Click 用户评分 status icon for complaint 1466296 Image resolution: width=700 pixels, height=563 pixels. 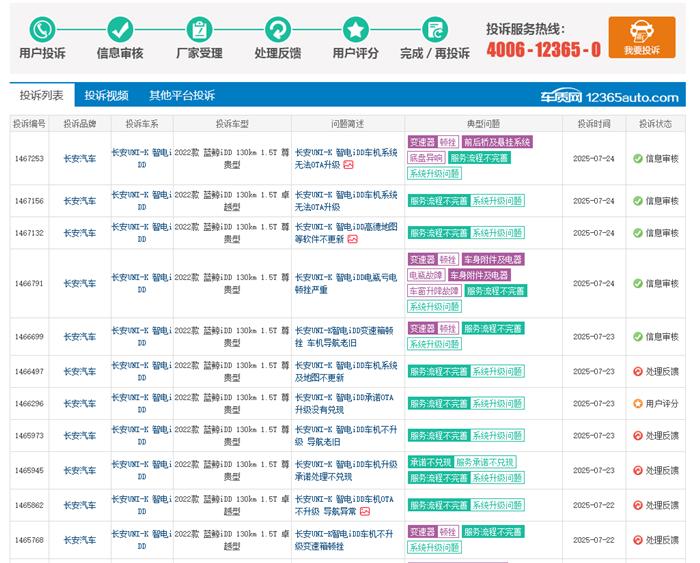coord(638,404)
